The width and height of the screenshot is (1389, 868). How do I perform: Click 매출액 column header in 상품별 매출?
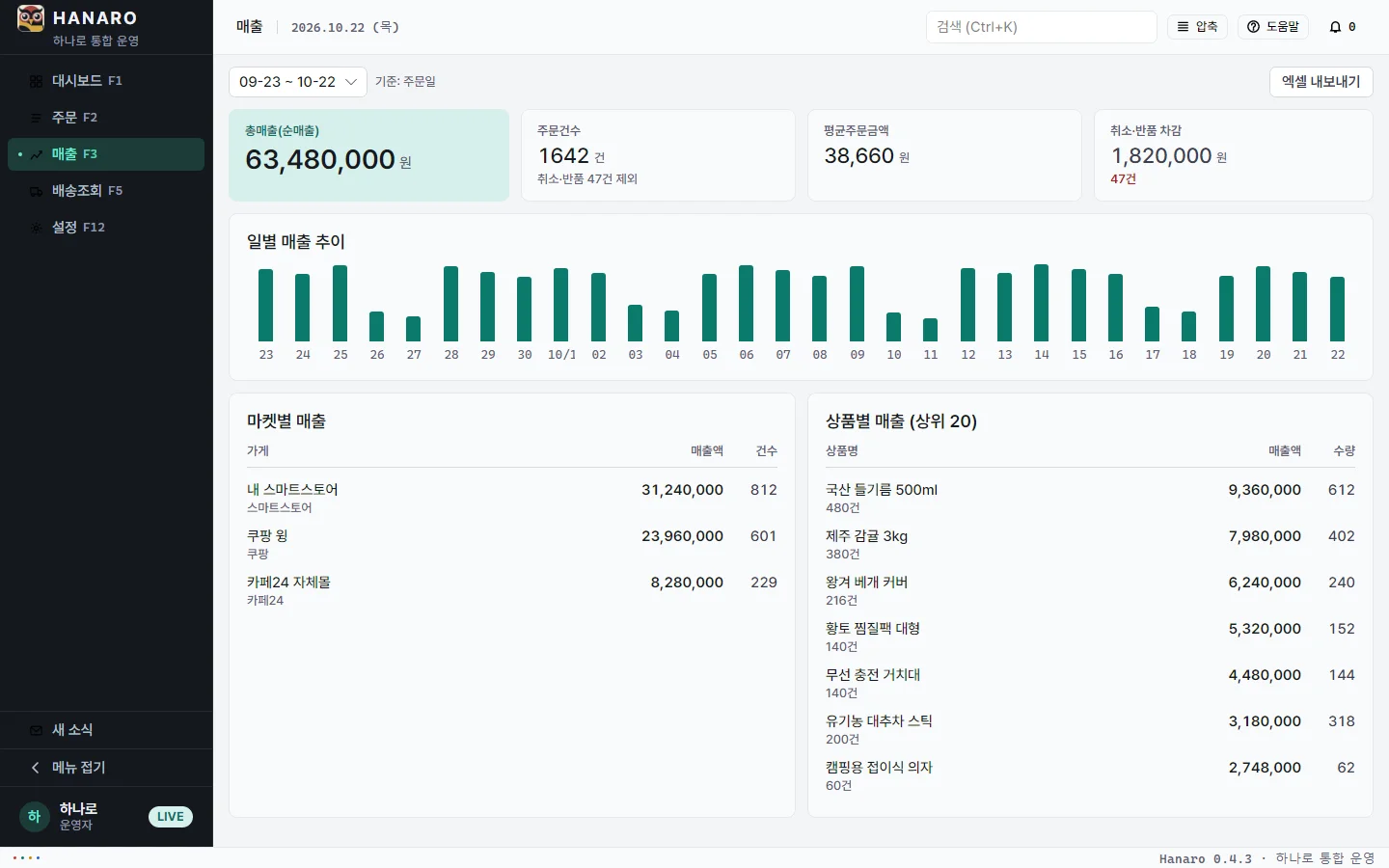1285,450
